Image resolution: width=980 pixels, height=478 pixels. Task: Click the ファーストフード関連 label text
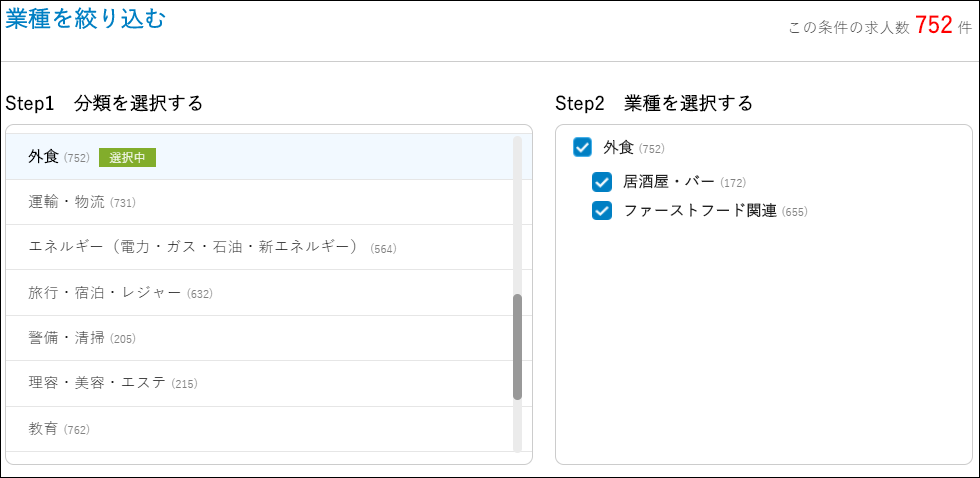pos(699,211)
